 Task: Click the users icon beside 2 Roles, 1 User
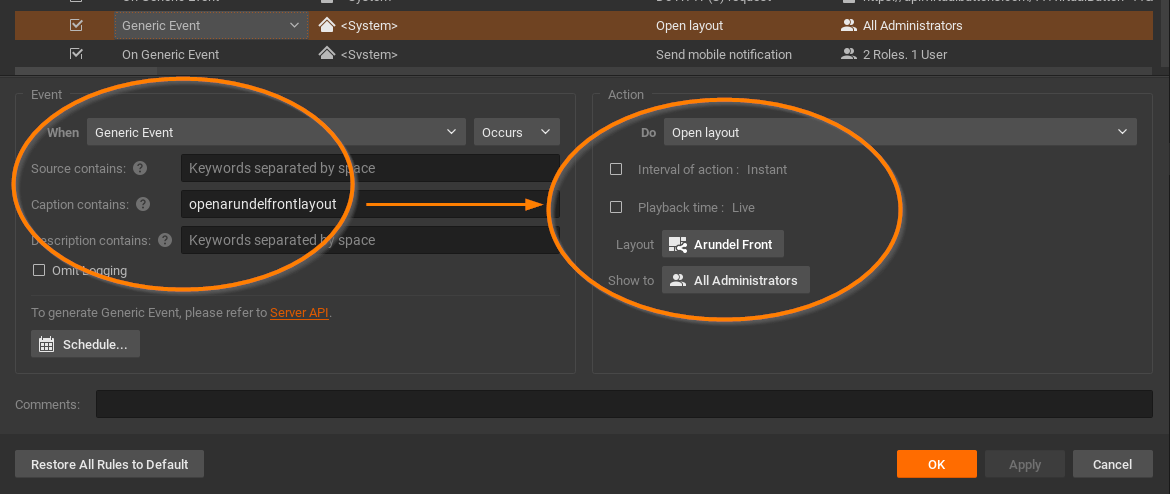[848, 54]
